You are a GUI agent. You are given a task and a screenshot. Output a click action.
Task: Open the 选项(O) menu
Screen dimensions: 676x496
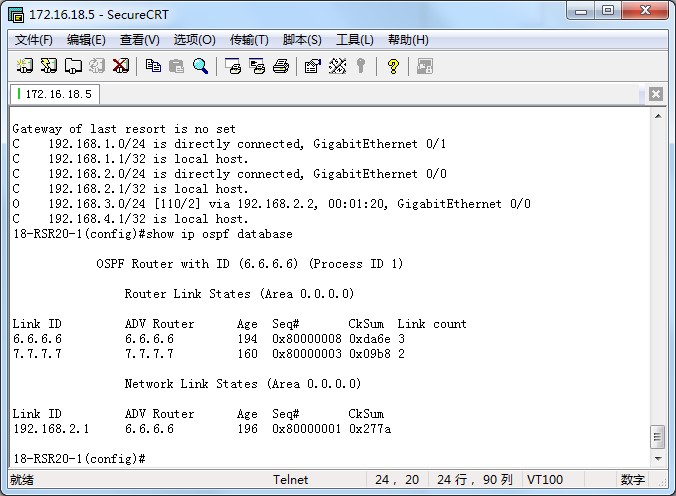(x=194, y=40)
